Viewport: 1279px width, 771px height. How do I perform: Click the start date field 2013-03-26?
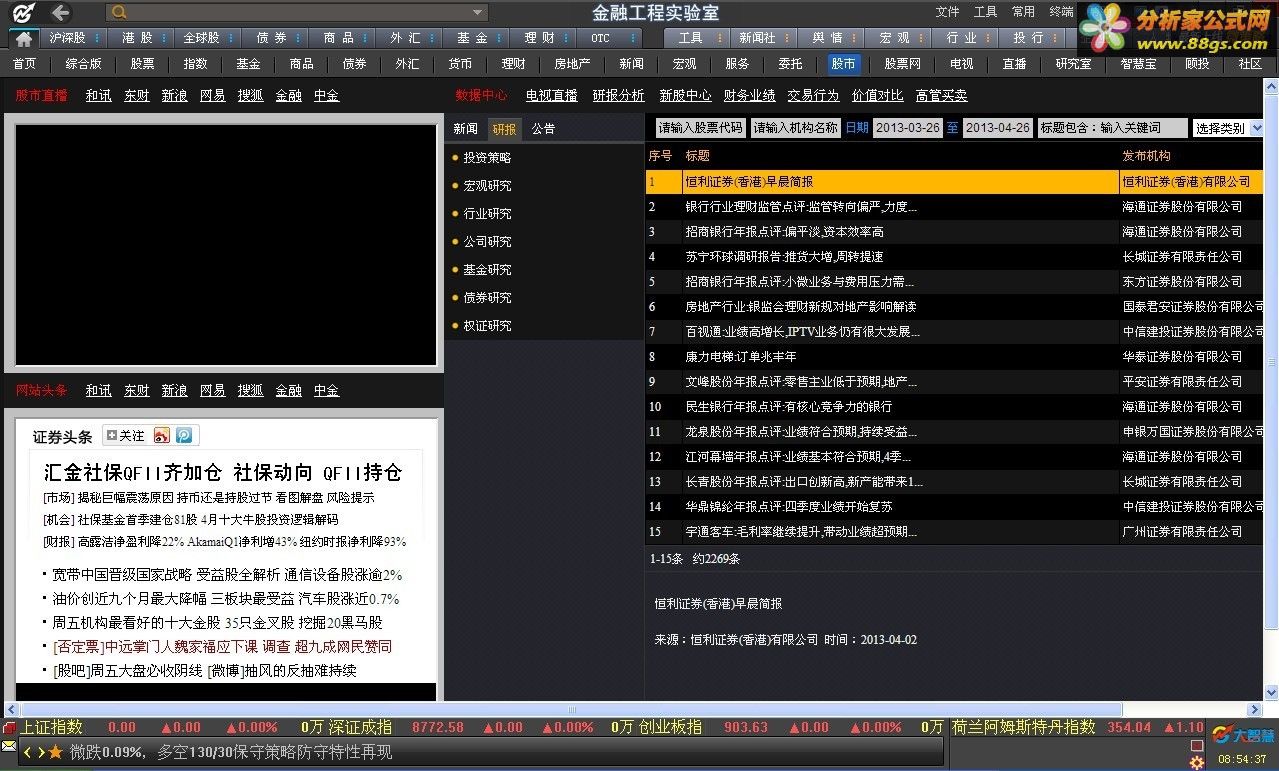pyautogui.click(x=908, y=128)
